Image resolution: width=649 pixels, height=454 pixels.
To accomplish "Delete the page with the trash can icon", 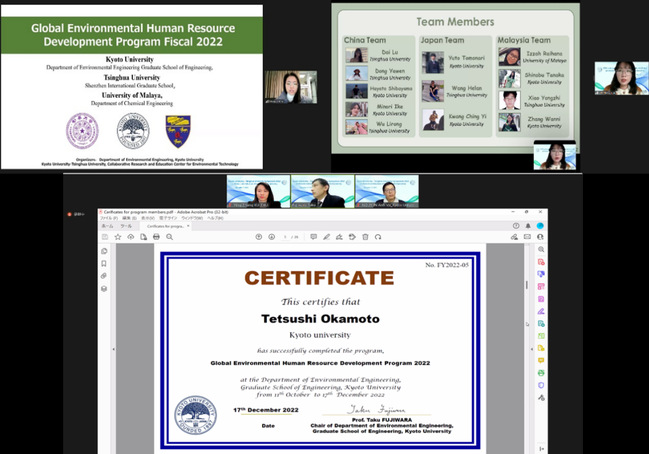I will 365,237.
